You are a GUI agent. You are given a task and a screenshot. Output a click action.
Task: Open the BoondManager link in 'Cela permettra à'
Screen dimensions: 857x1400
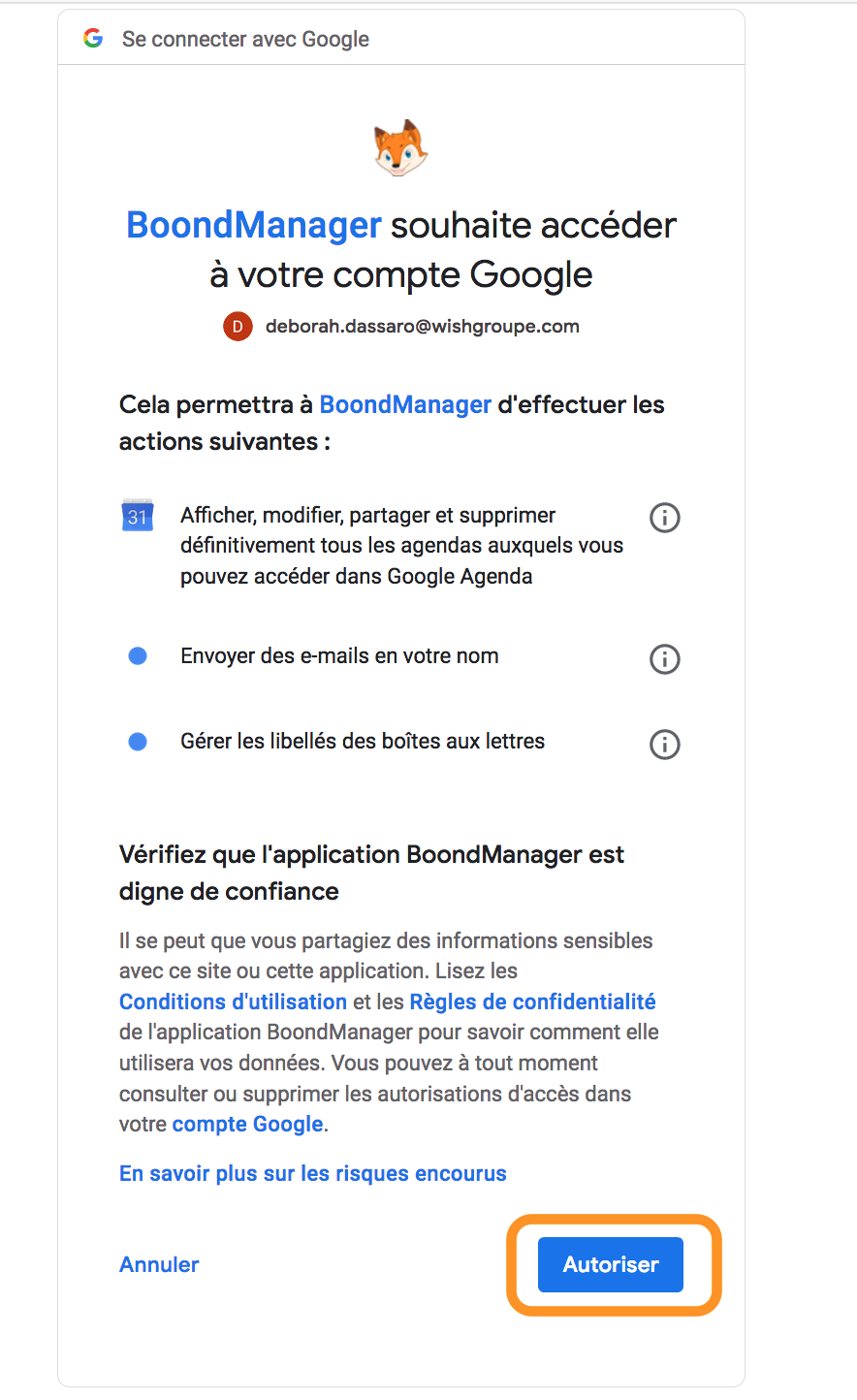pyautogui.click(x=405, y=404)
